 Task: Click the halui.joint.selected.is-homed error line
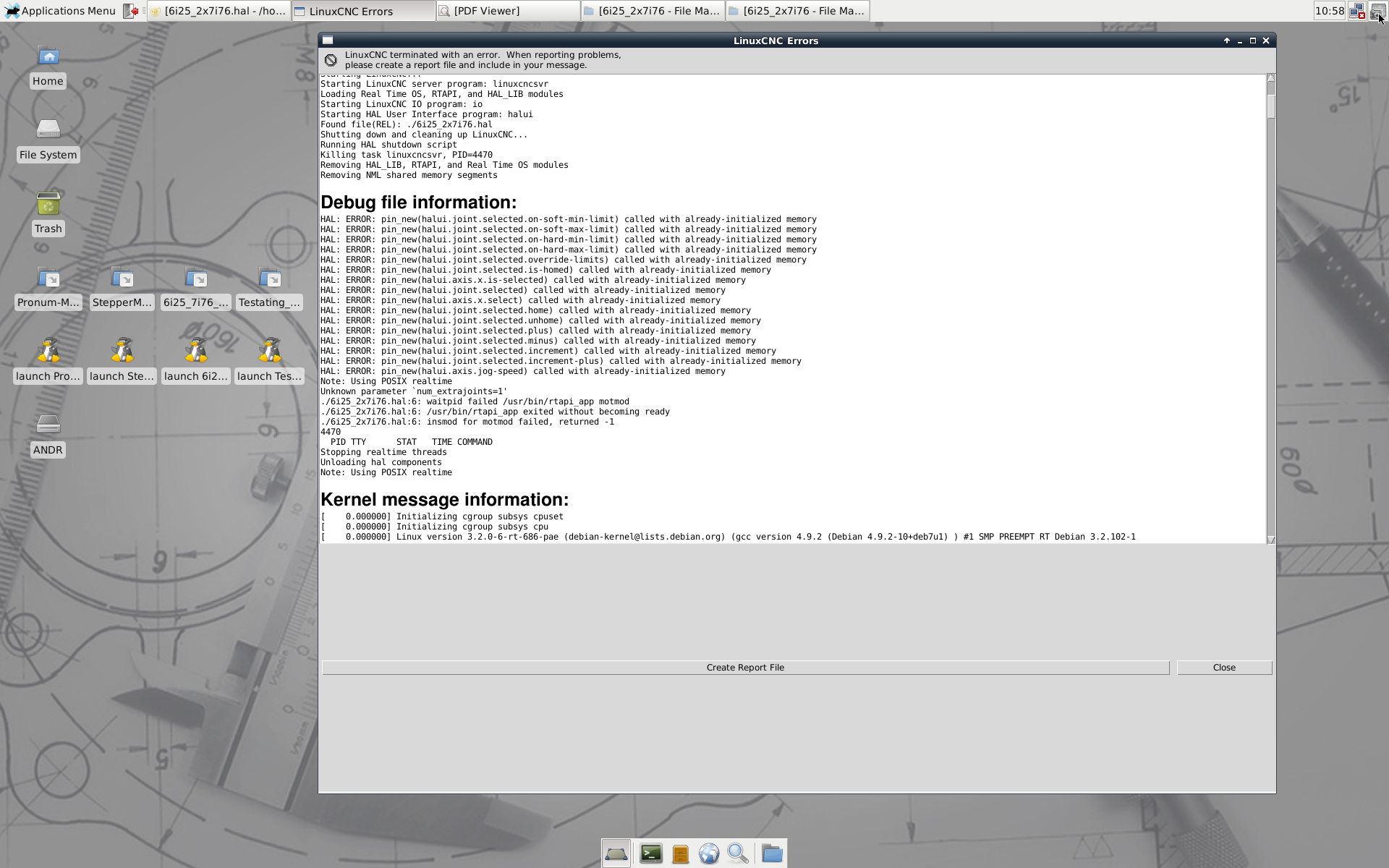[x=545, y=270]
